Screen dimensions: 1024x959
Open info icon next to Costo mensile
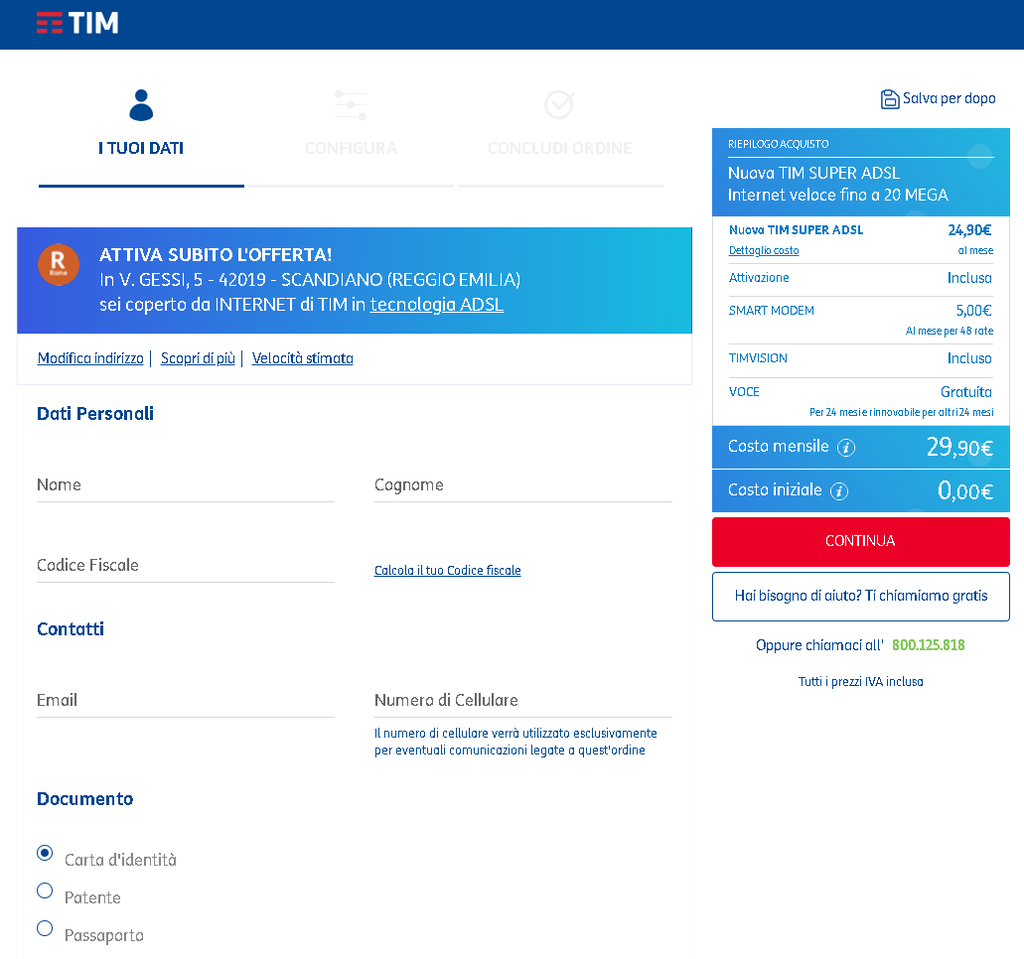coord(846,447)
